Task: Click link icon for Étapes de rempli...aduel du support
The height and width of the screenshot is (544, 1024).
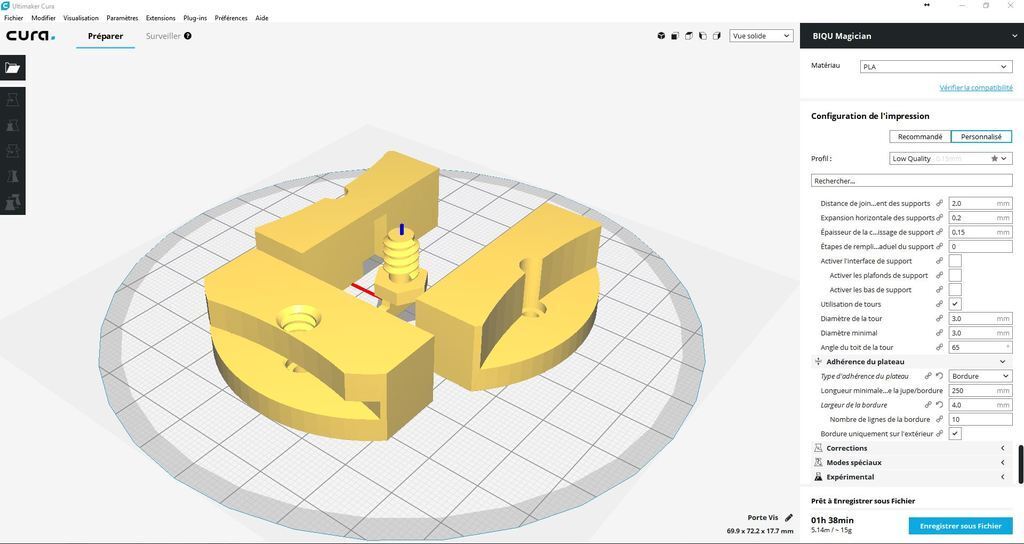Action: point(940,246)
